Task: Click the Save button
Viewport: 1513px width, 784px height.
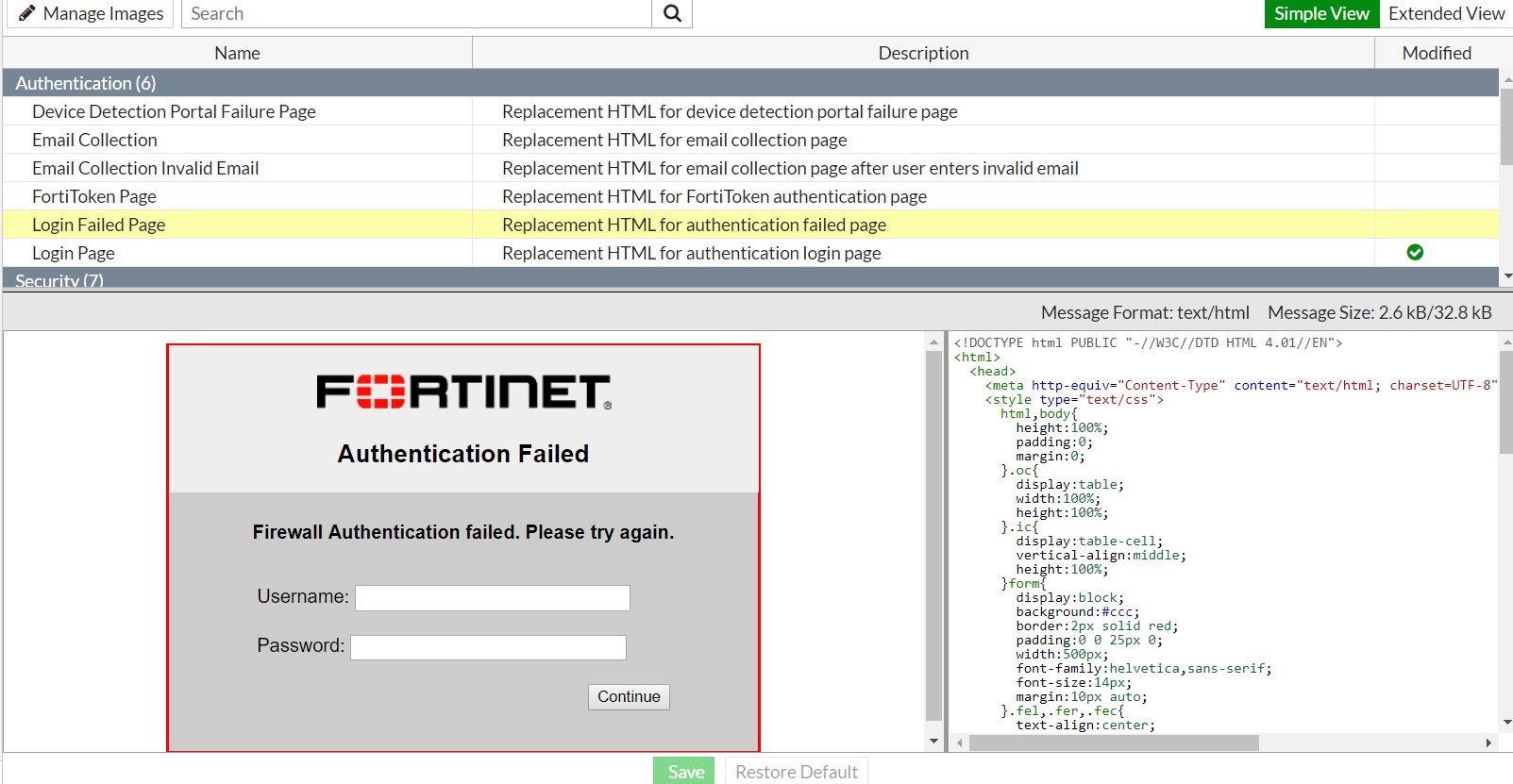Action: click(684, 771)
